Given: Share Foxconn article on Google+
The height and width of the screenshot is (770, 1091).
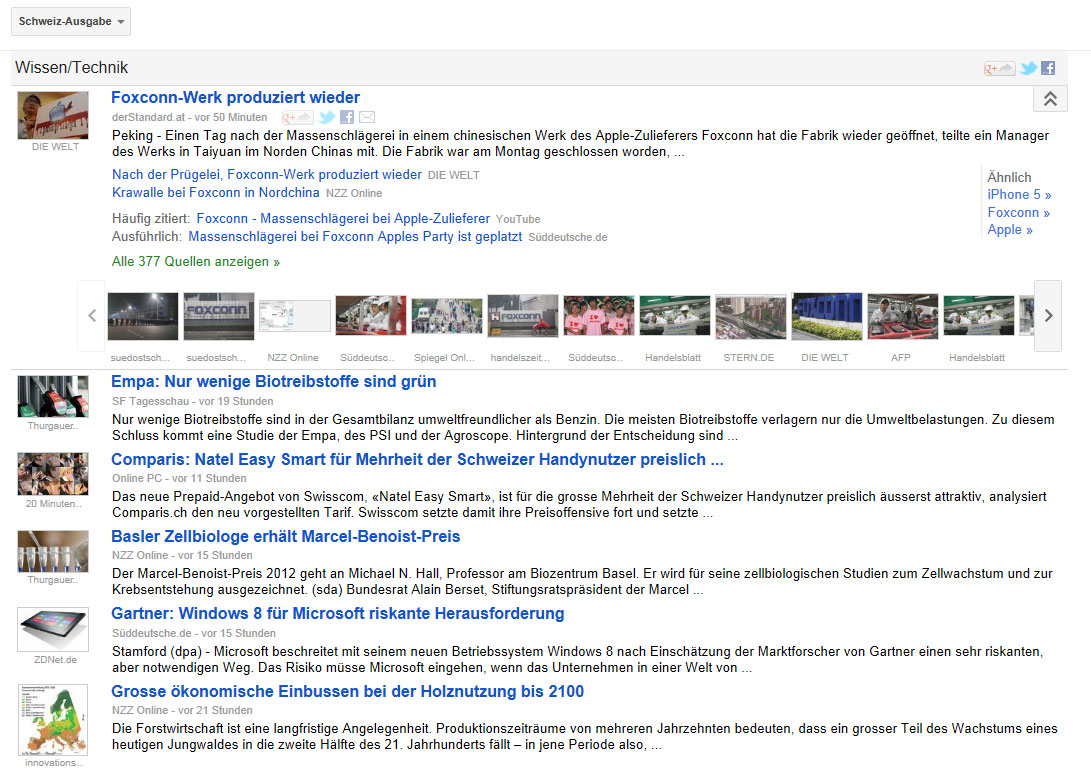Looking at the screenshot, I should pyautogui.click(x=297, y=118).
